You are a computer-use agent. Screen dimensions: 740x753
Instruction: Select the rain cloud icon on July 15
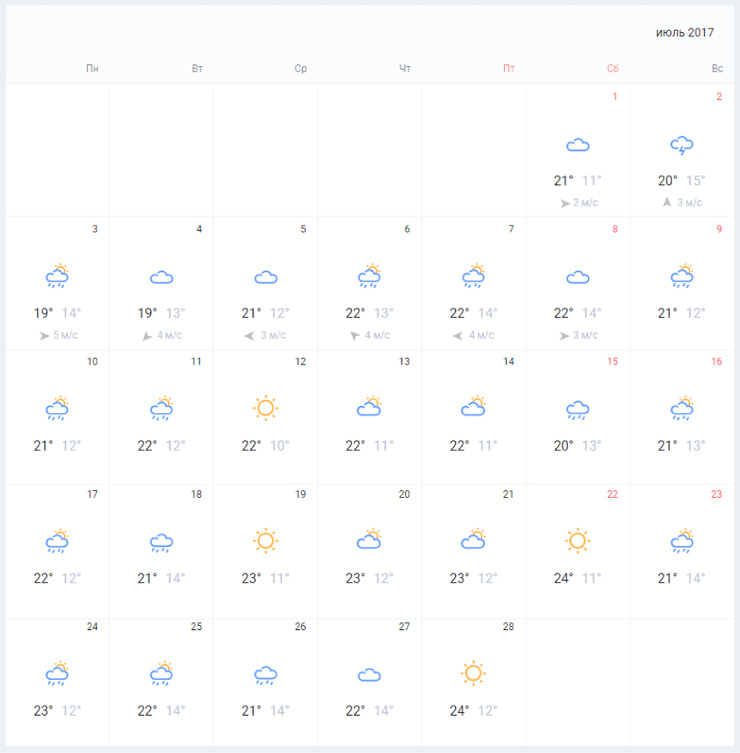point(577,410)
